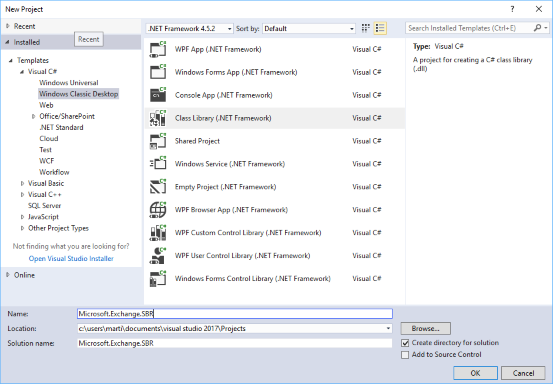Select the WPF User Control Library icon
Screen dimensions: 553x384
(158, 255)
